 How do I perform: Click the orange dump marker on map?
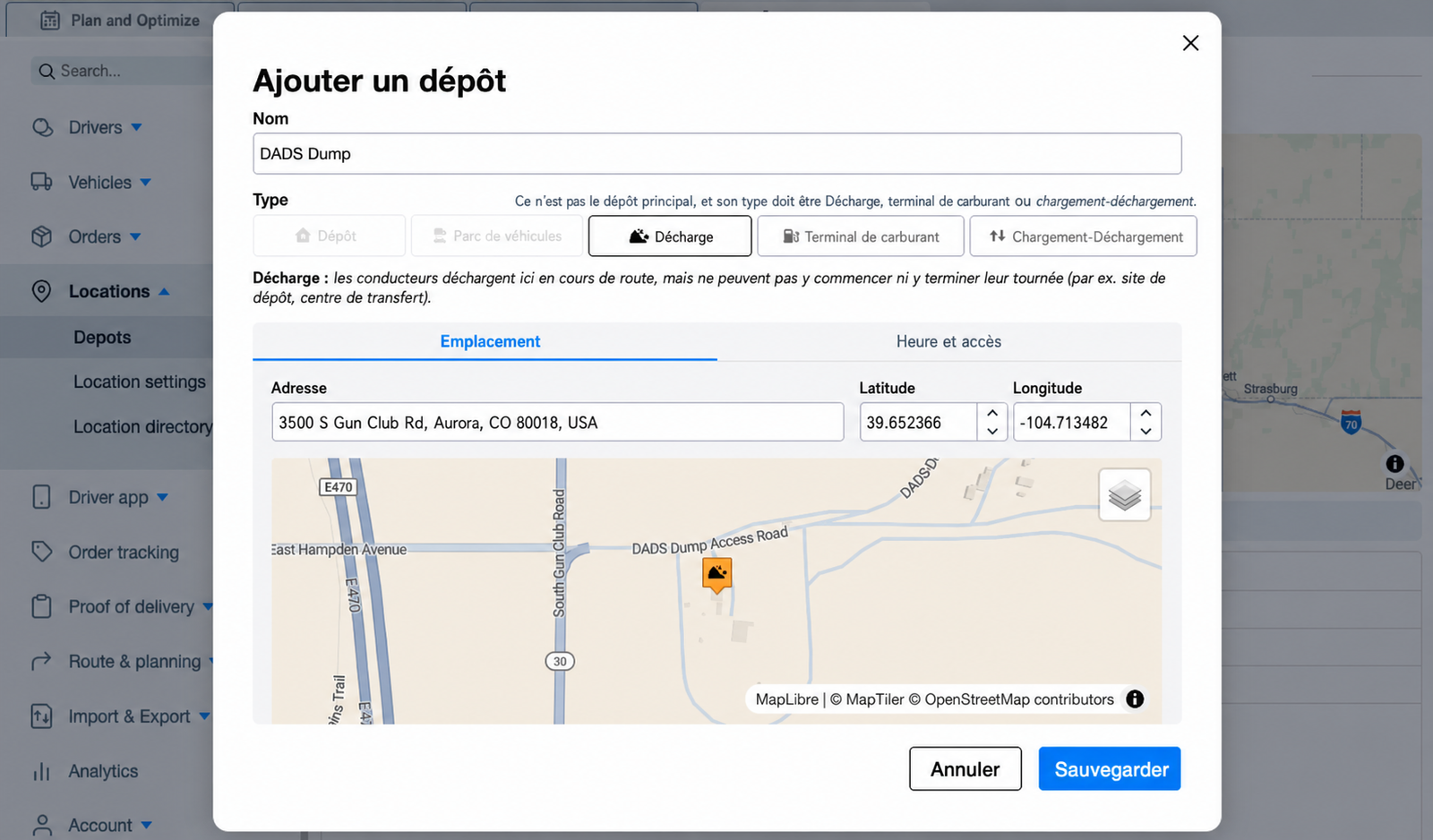[x=717, y=575]
